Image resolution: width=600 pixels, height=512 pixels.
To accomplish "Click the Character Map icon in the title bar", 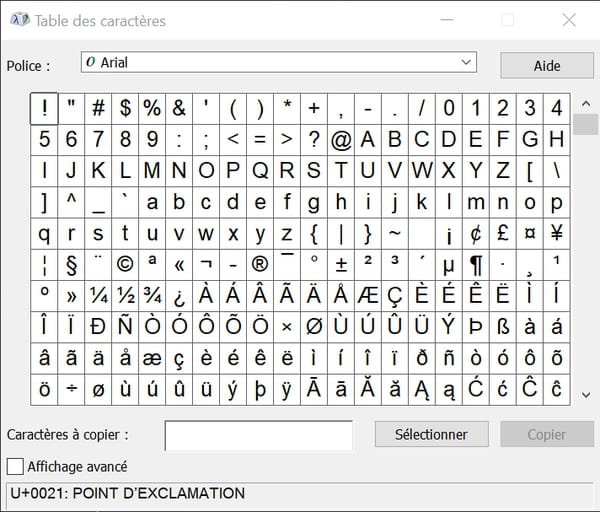I will 20,19.
